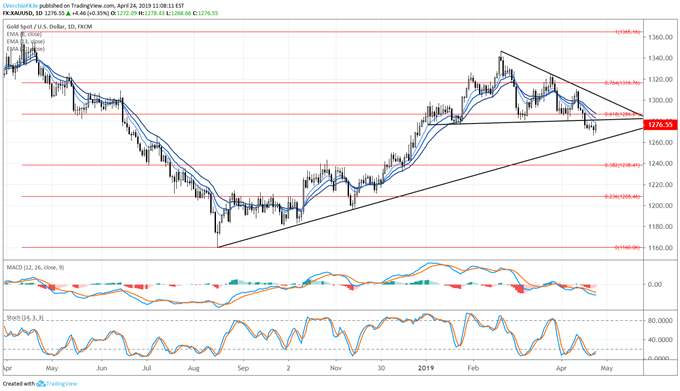The width and height of the screenshot is (680, 391).
Task: Click the 0 (1160.06) Fibonacci base label
Action: click(628, 248)
